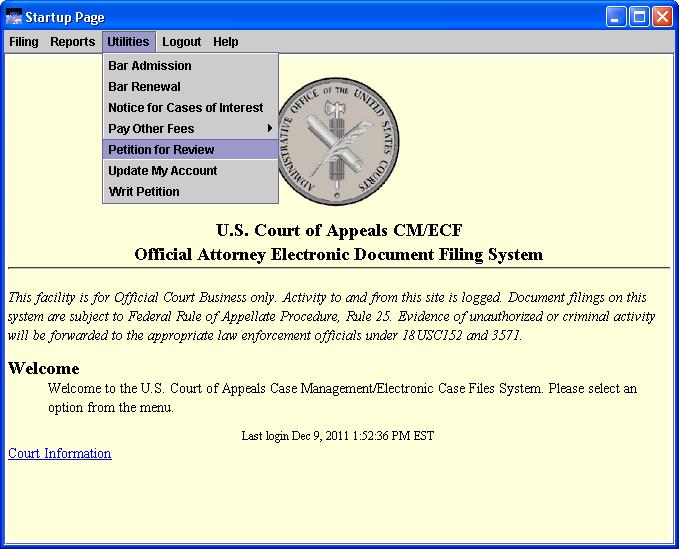Minimize the Startup Page window
The height and width of the screenshot is (549, 679).
(x=615, y=17)
